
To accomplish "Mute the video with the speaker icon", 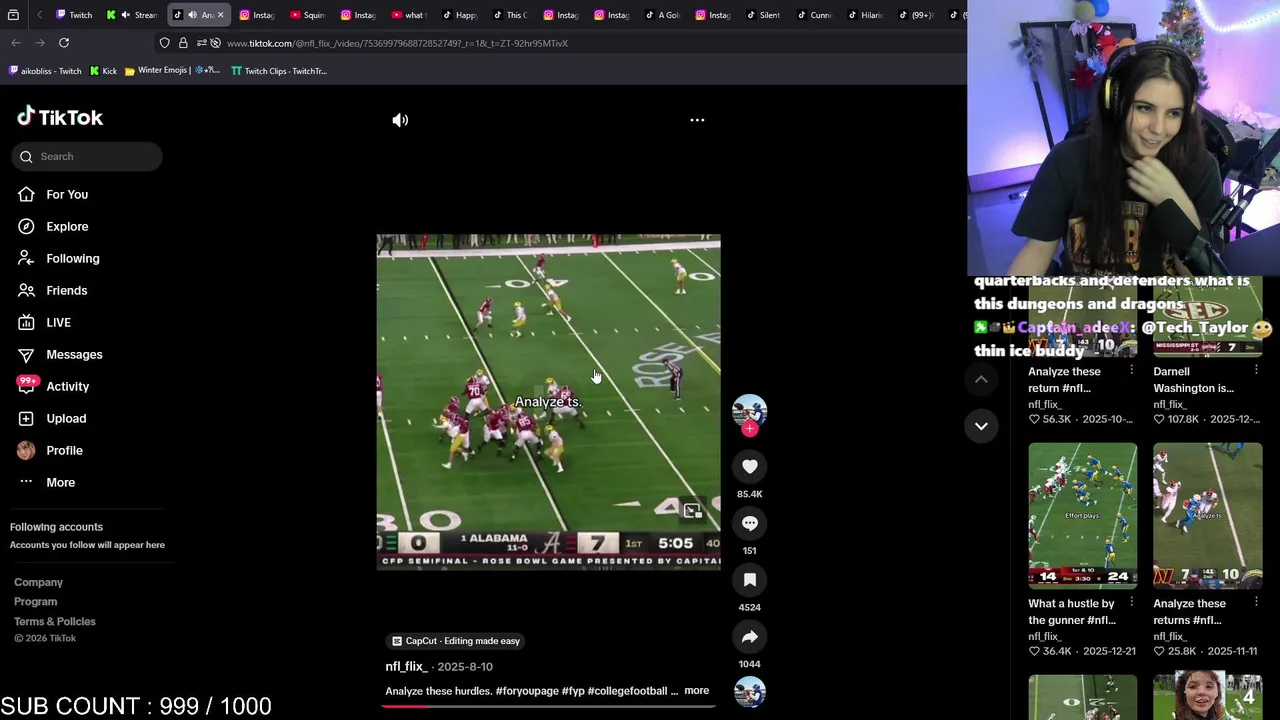I will (400, 120).
